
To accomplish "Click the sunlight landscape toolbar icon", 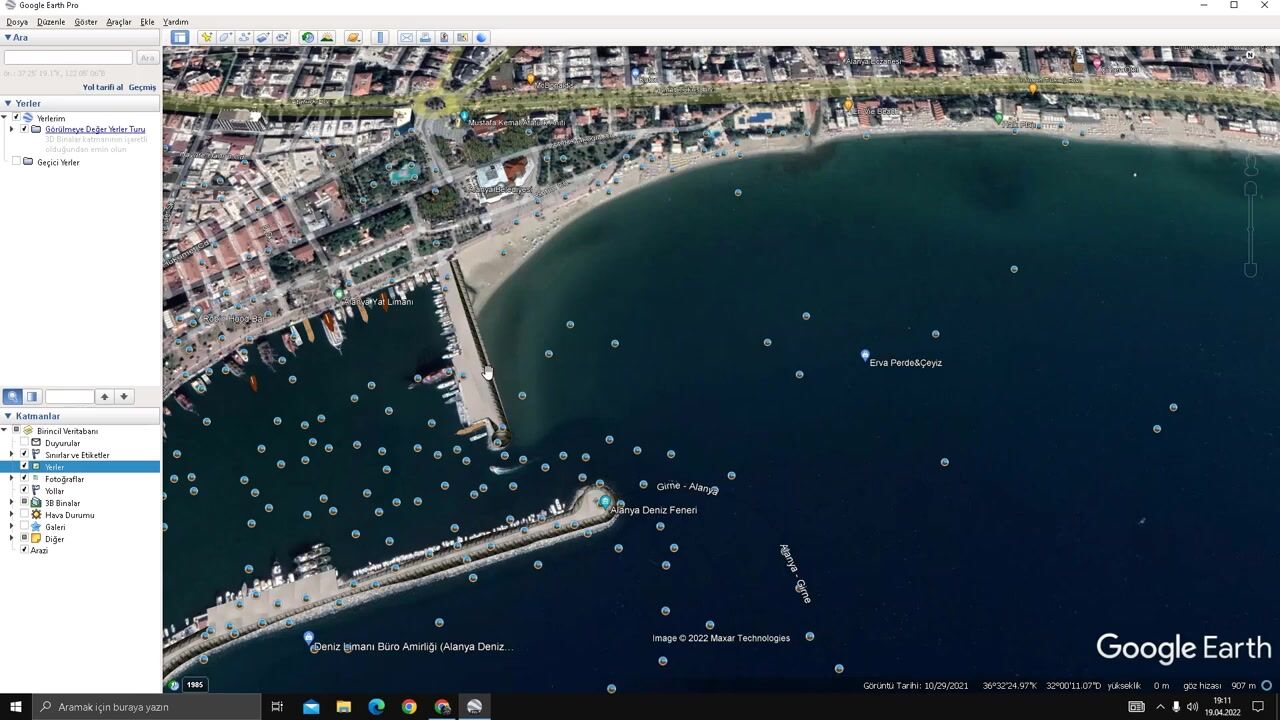I will click(x=326, y=37).
